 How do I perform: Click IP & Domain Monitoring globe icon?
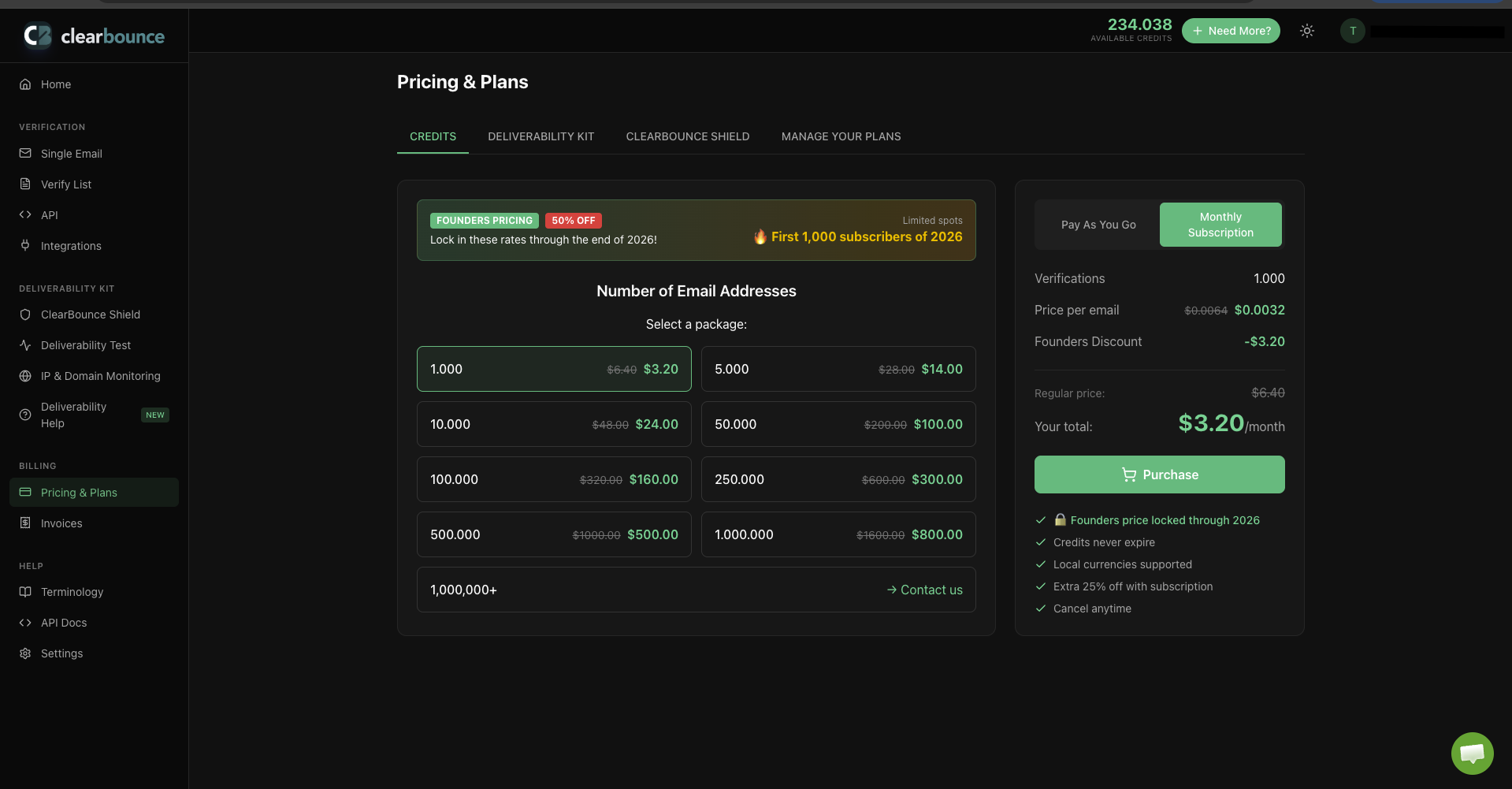(25, 376)
